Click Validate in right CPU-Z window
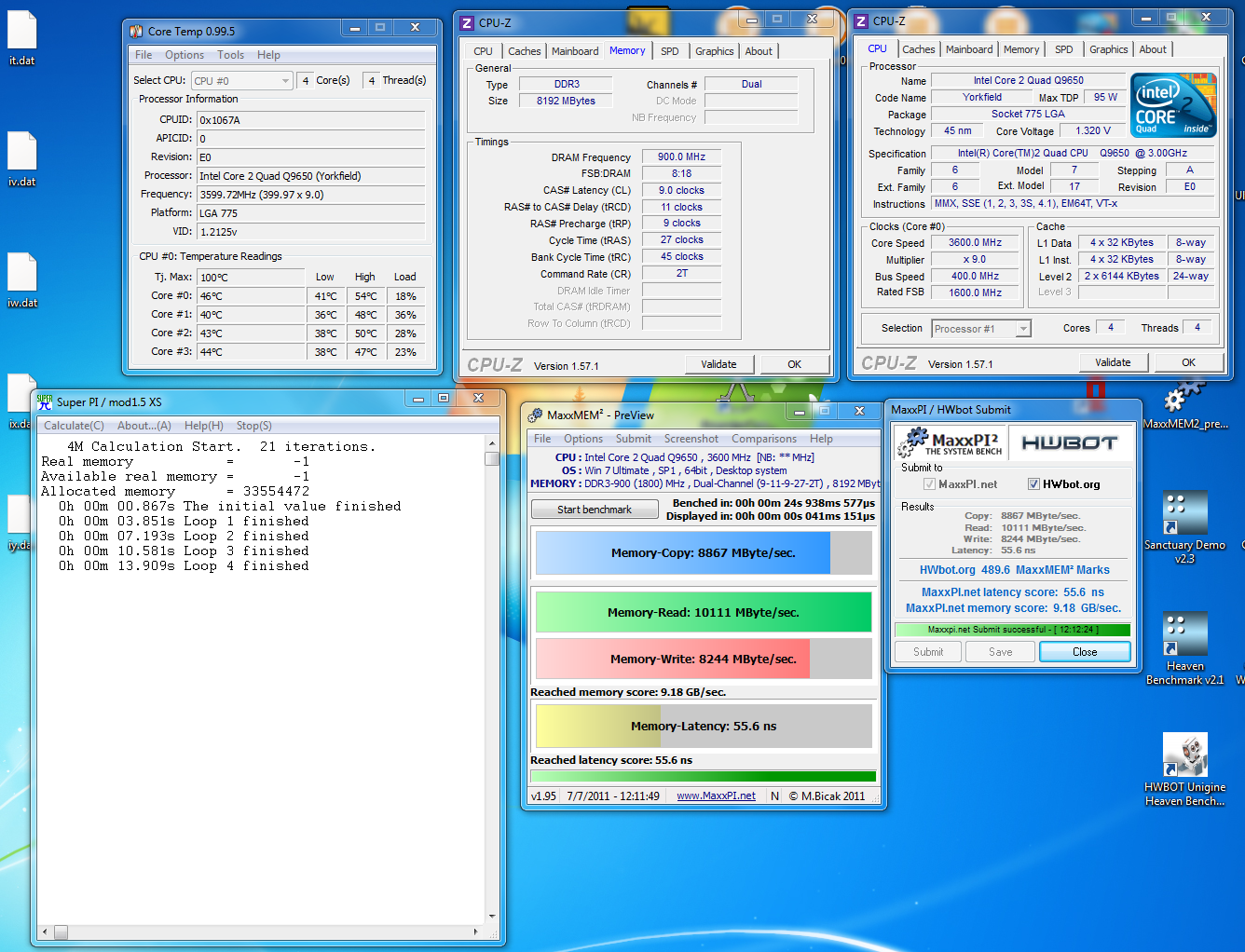 [1113, 362]
